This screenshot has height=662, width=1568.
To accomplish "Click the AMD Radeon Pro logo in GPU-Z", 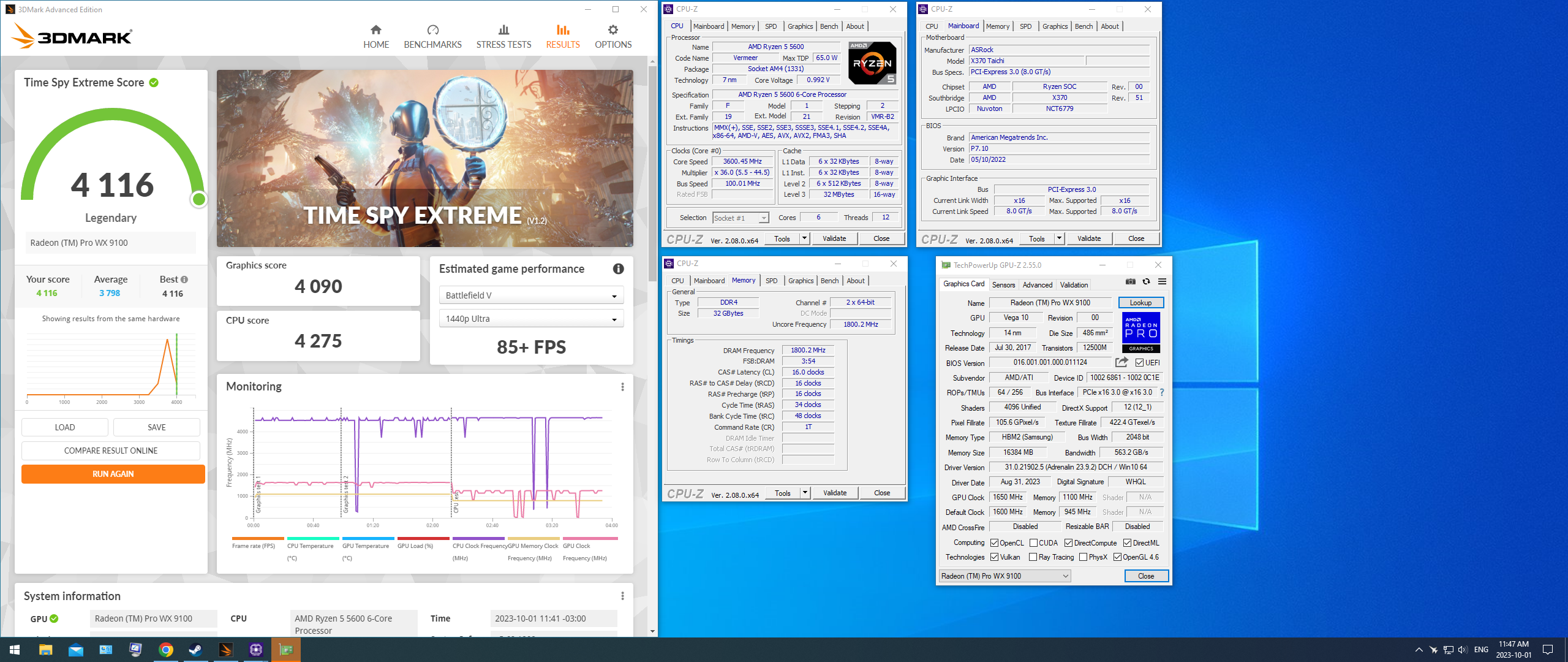I will pos(1140,332).
